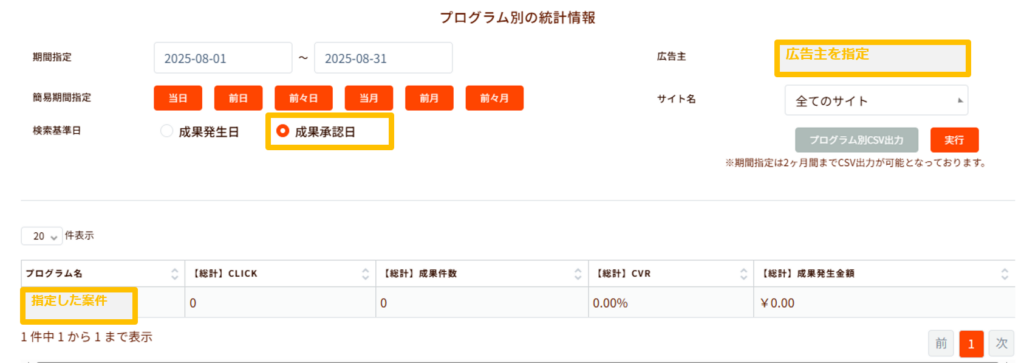This screenshot has width=1024, height=363.
Task: Click the 前々日 quick period button
Action: pyautogui.click(x=304, y=98)
